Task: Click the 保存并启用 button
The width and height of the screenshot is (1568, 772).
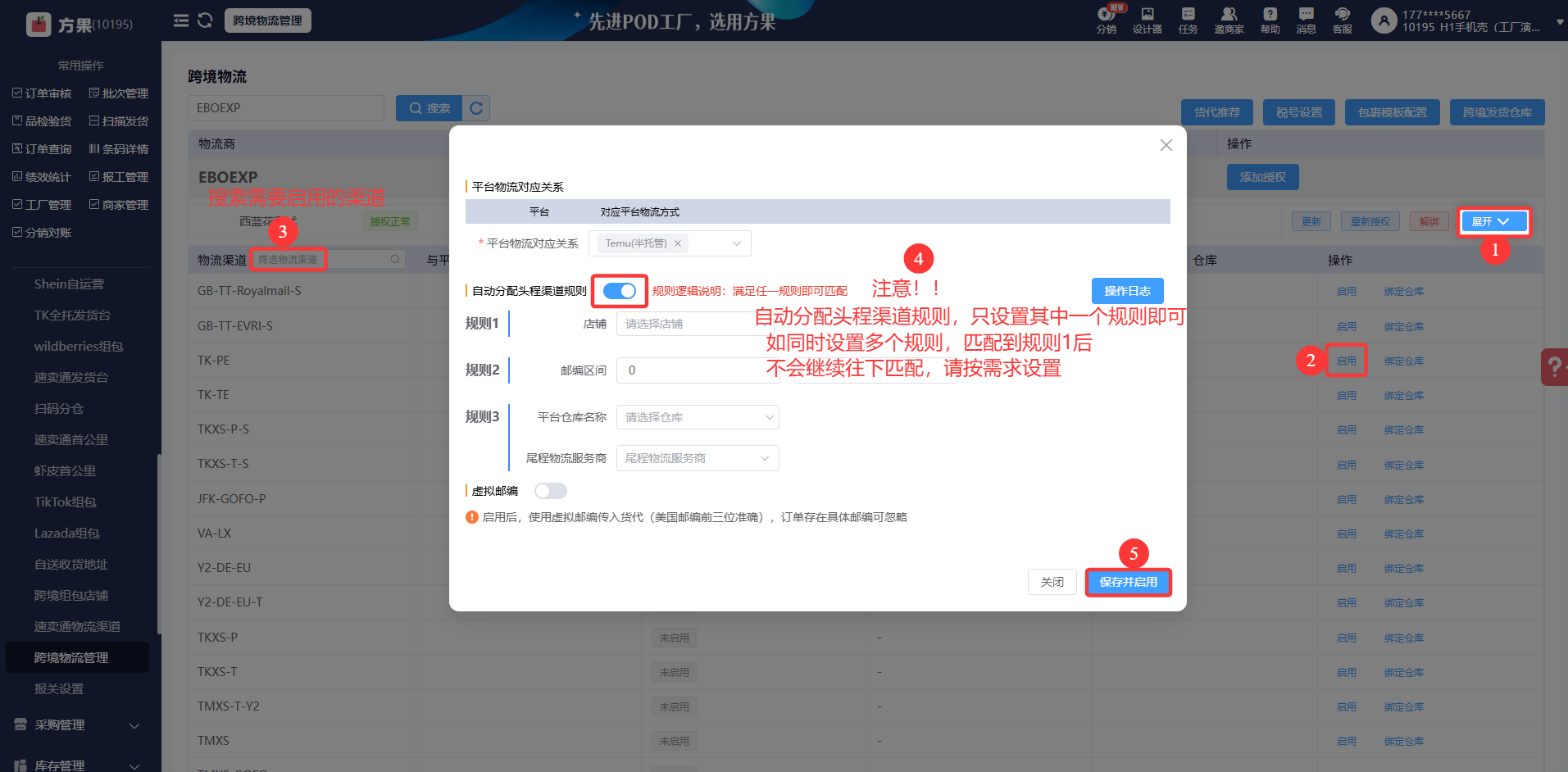Action: [x=1128, y=582]
